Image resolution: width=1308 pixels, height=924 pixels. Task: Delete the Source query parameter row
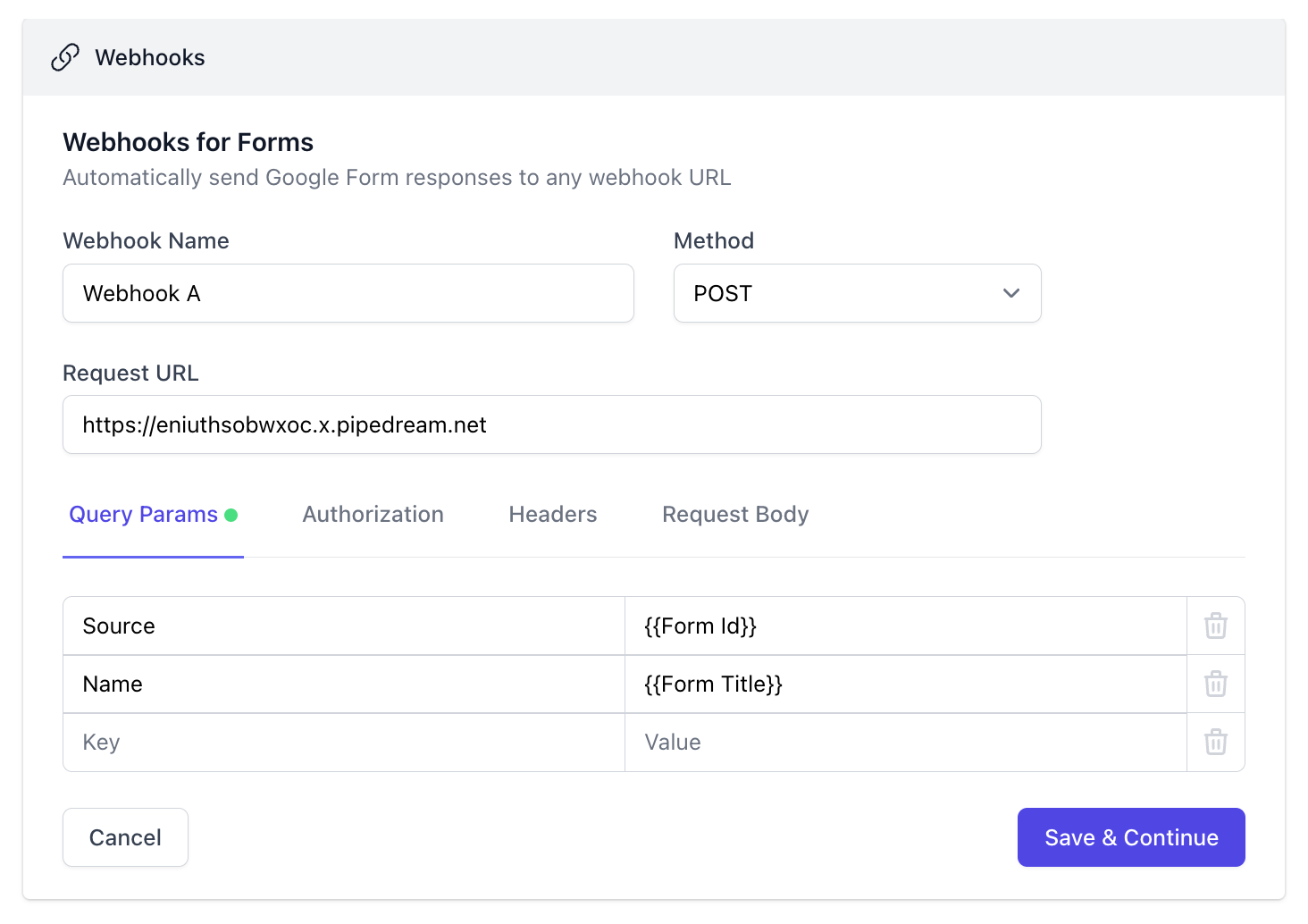point(1215,626)
